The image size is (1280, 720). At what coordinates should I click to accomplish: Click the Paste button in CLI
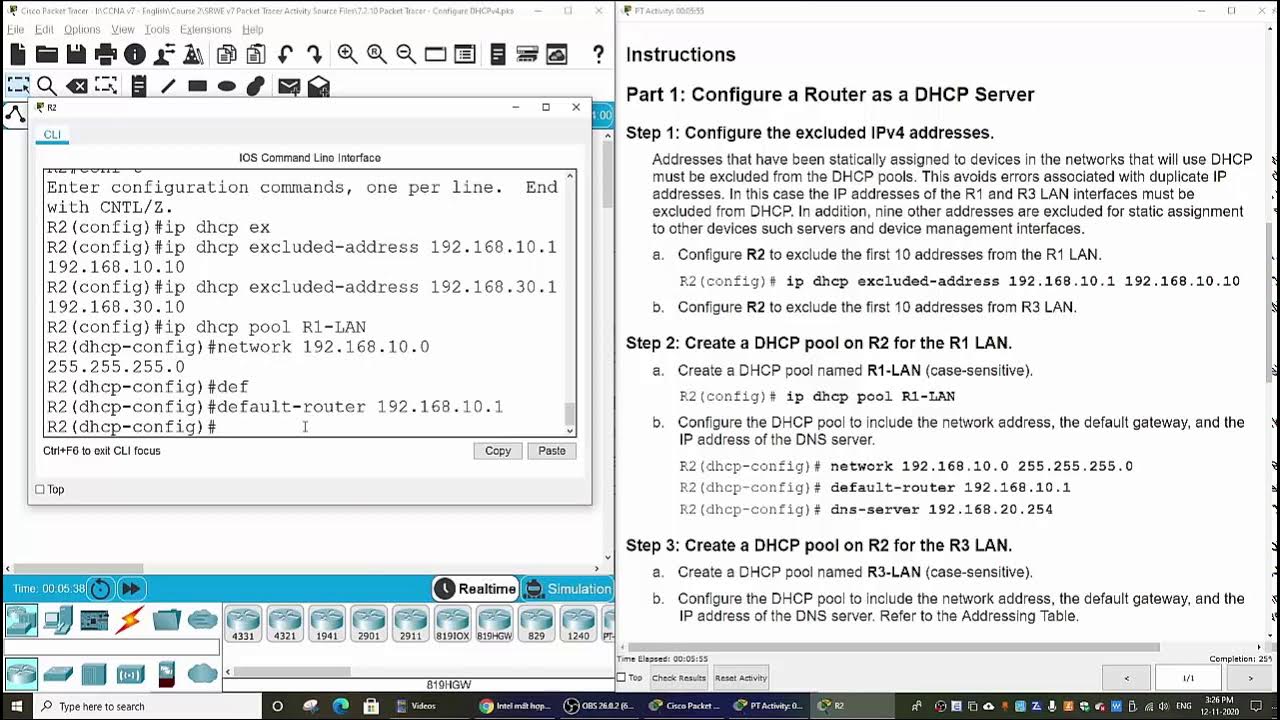coord(552,451)
